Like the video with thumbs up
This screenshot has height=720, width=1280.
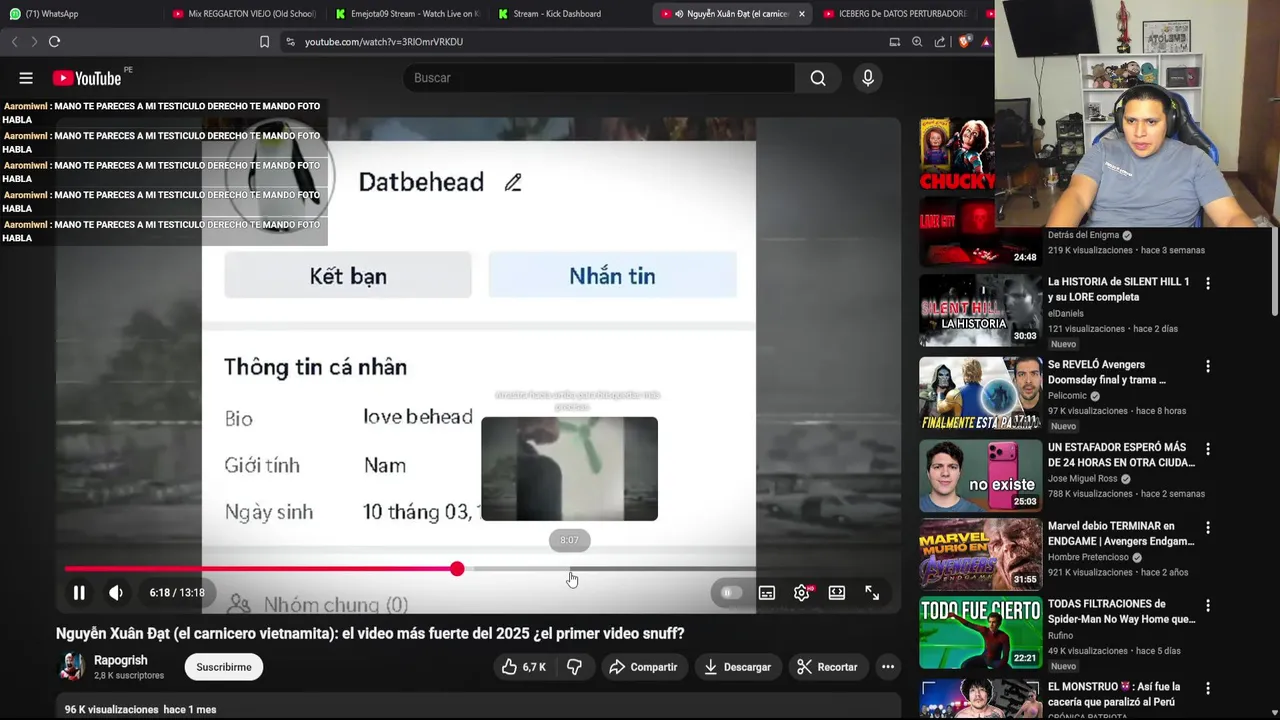524,667
